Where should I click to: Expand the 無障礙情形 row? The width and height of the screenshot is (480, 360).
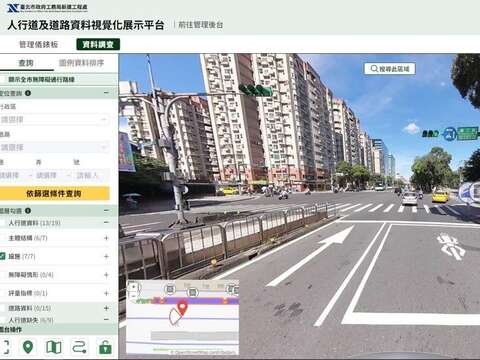(106, 275)
